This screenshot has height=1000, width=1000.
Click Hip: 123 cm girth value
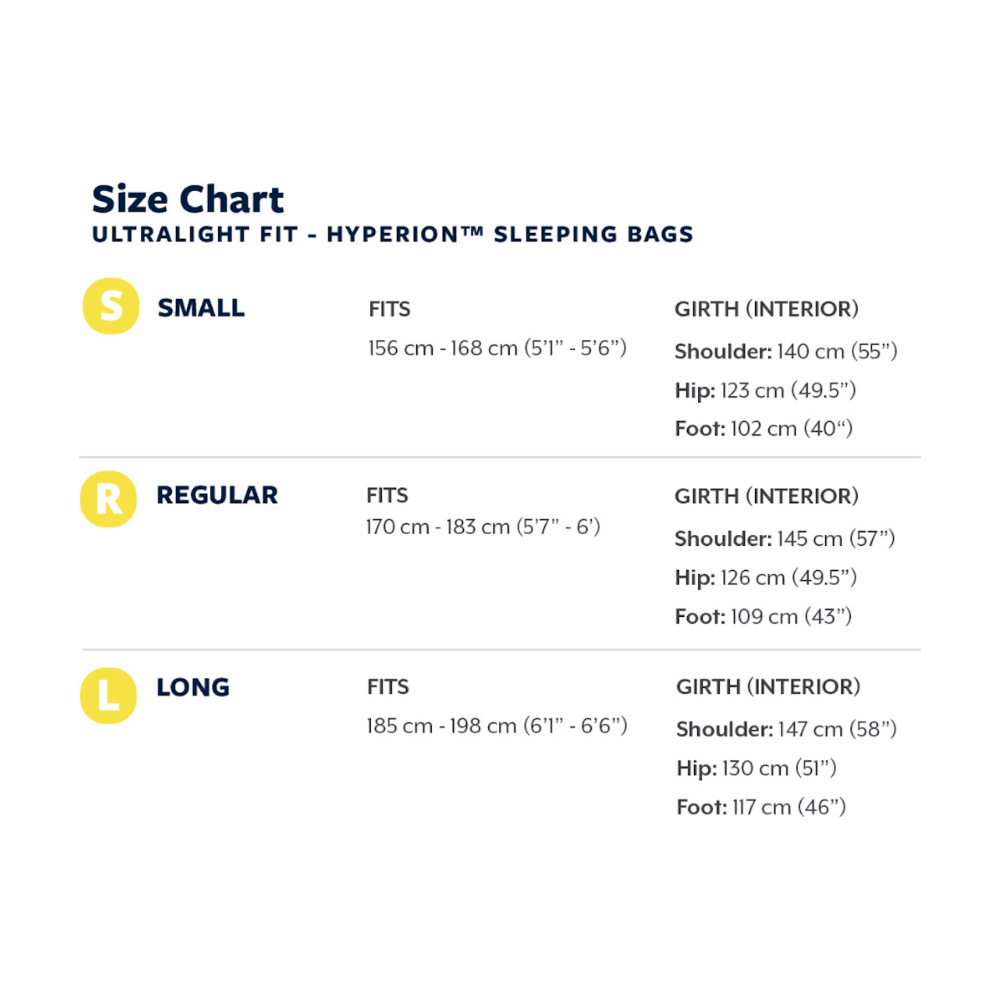[x=765, y=390]
